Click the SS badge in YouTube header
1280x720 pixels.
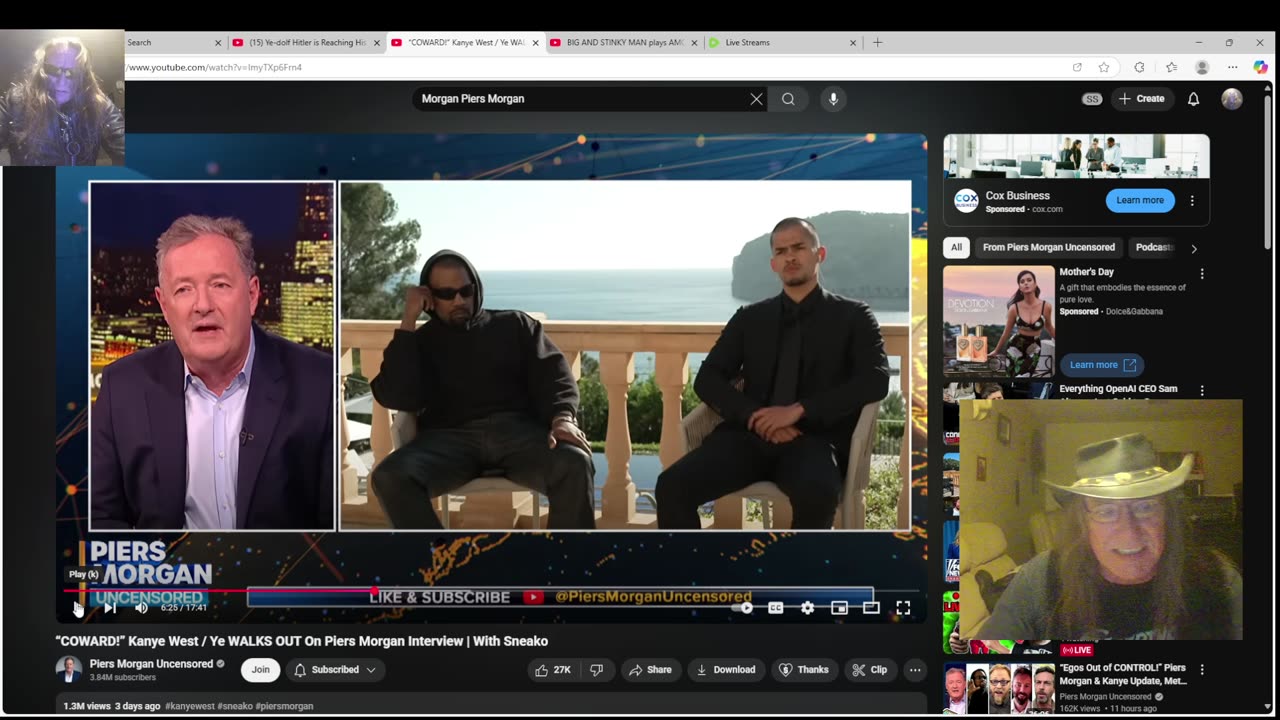tap(1092, 99)
